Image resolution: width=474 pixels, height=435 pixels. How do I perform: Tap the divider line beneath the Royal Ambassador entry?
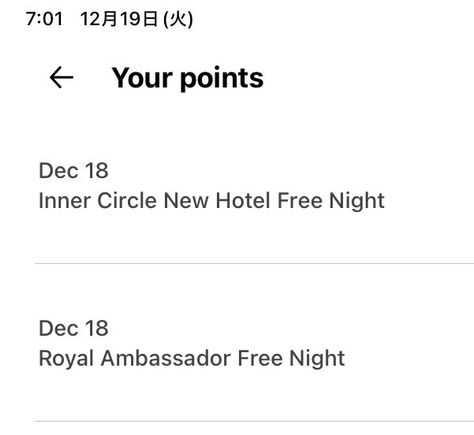click(x=254, y=421)
